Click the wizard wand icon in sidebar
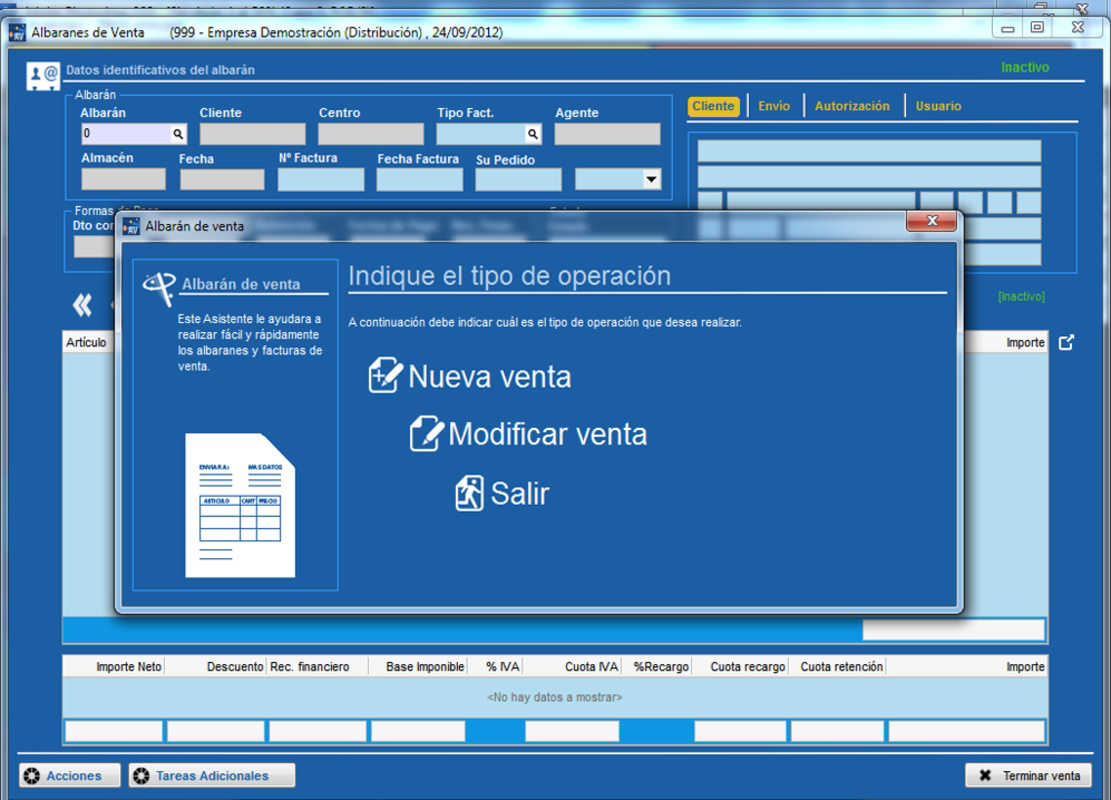This screenshot has width=1111, height=800. tap(159, 287)
